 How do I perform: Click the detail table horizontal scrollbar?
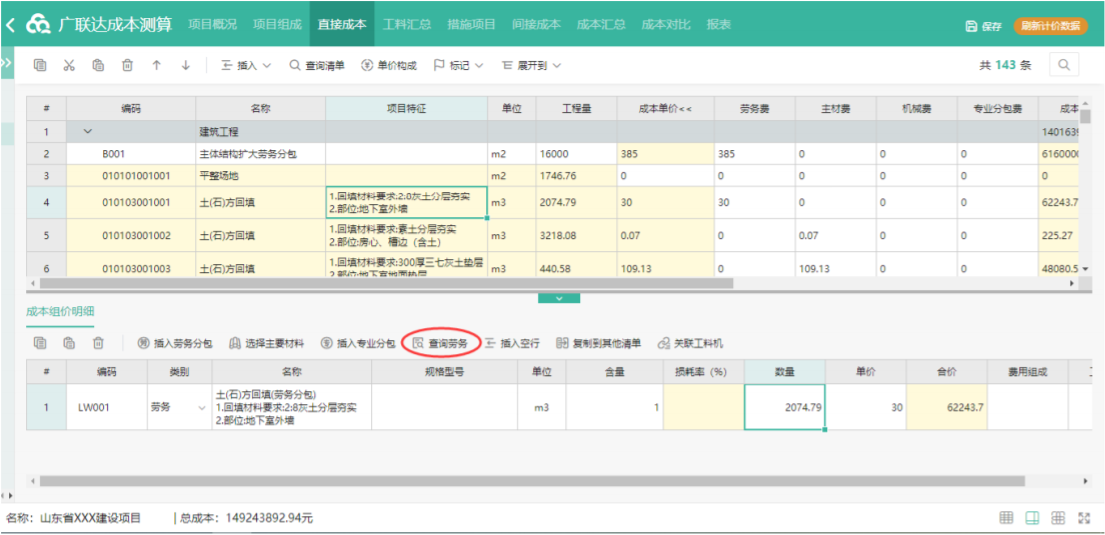click(532, 481)
